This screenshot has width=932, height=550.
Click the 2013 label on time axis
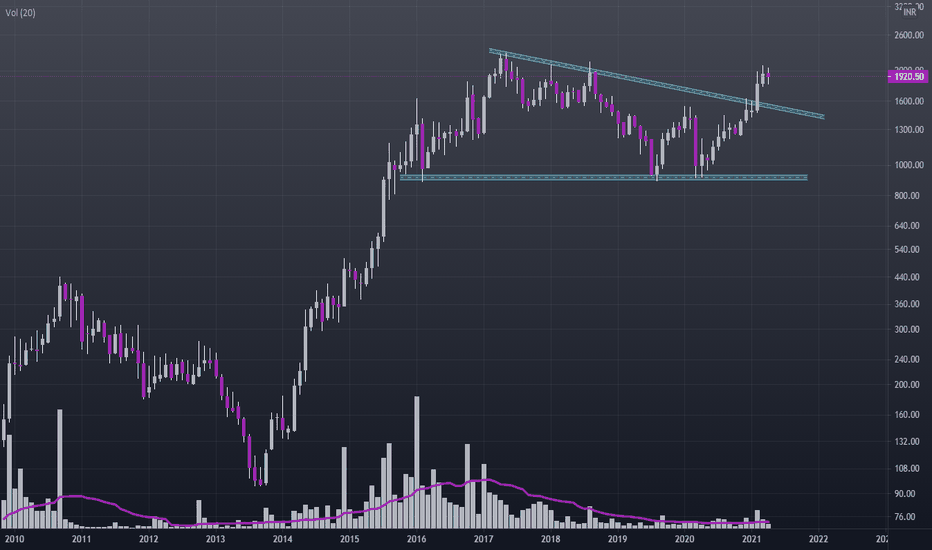point(215,539)
